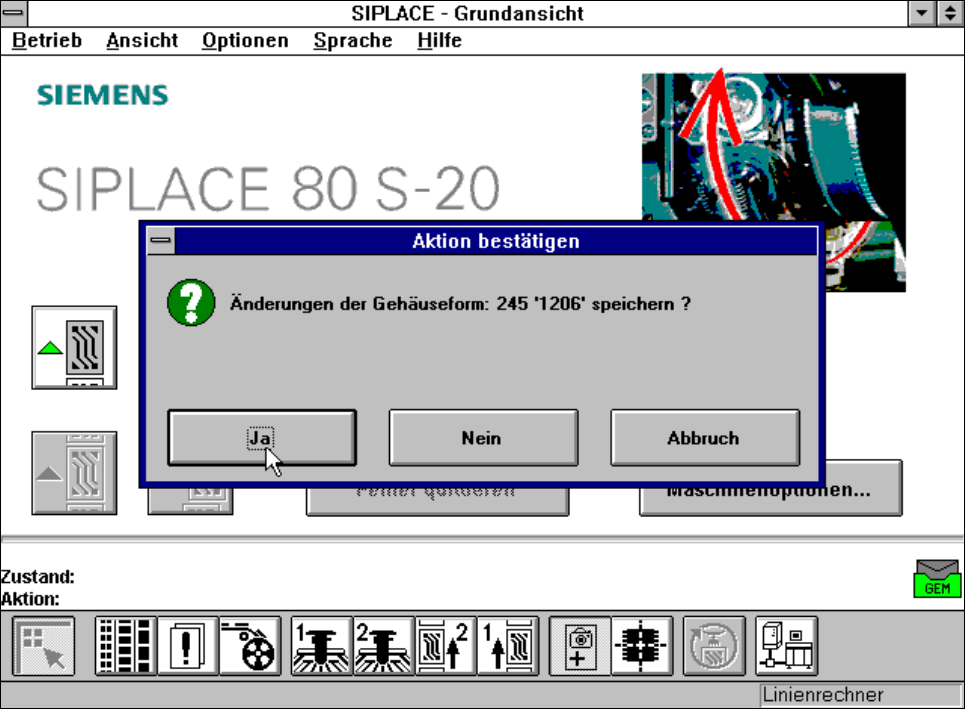The width and height of the screenshot is (965, 709).
Task: Click the Fehler quittieren button behind the dialog
Action: tap(437, 500)
